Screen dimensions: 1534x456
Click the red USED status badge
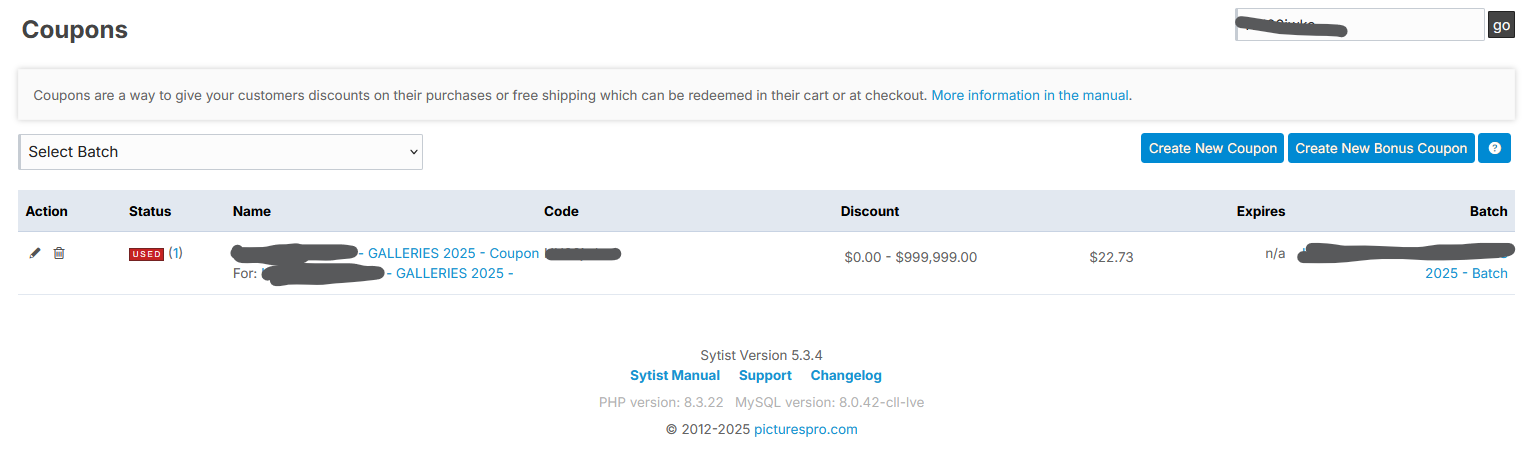(146, 254)
